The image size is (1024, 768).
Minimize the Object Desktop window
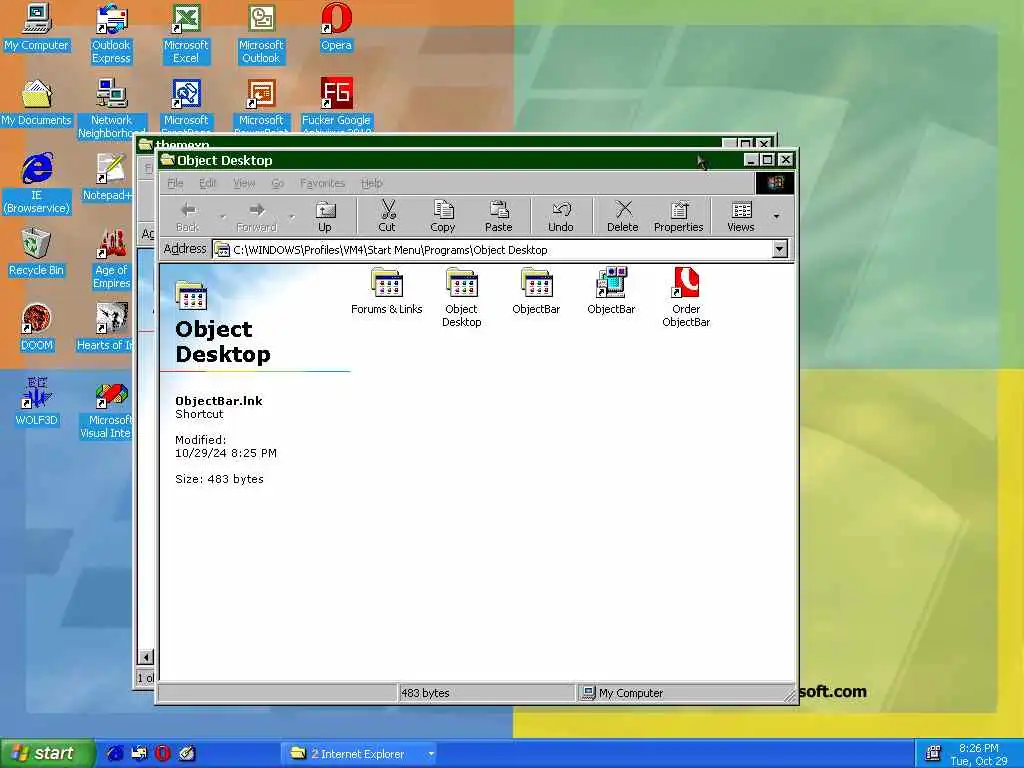(x=752, y=159)
